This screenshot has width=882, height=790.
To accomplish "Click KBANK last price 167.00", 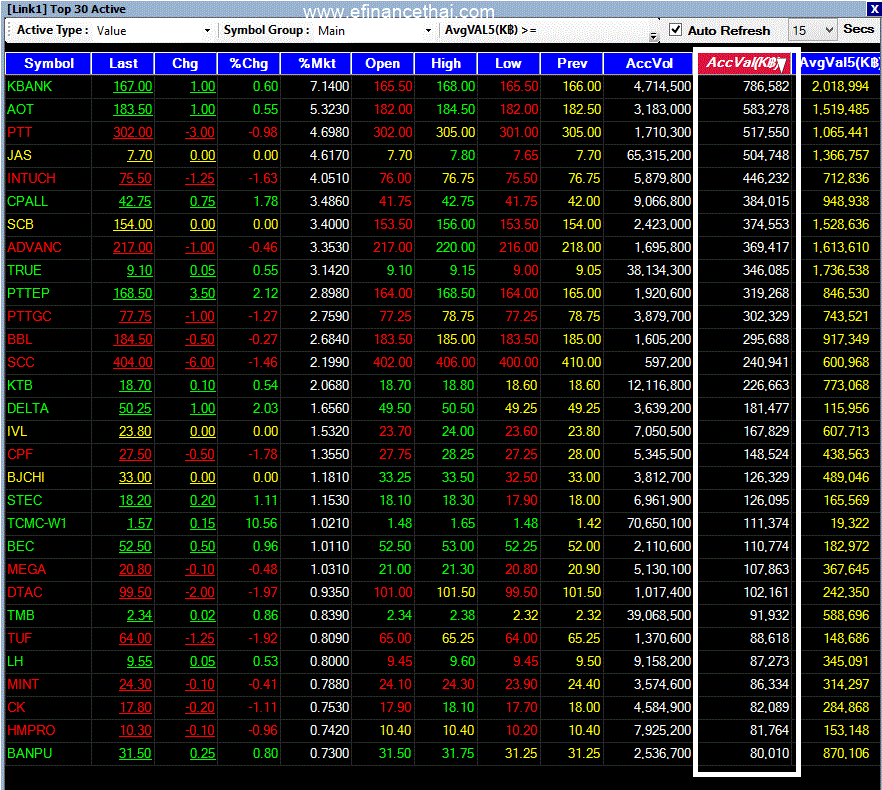I will 133,87.
